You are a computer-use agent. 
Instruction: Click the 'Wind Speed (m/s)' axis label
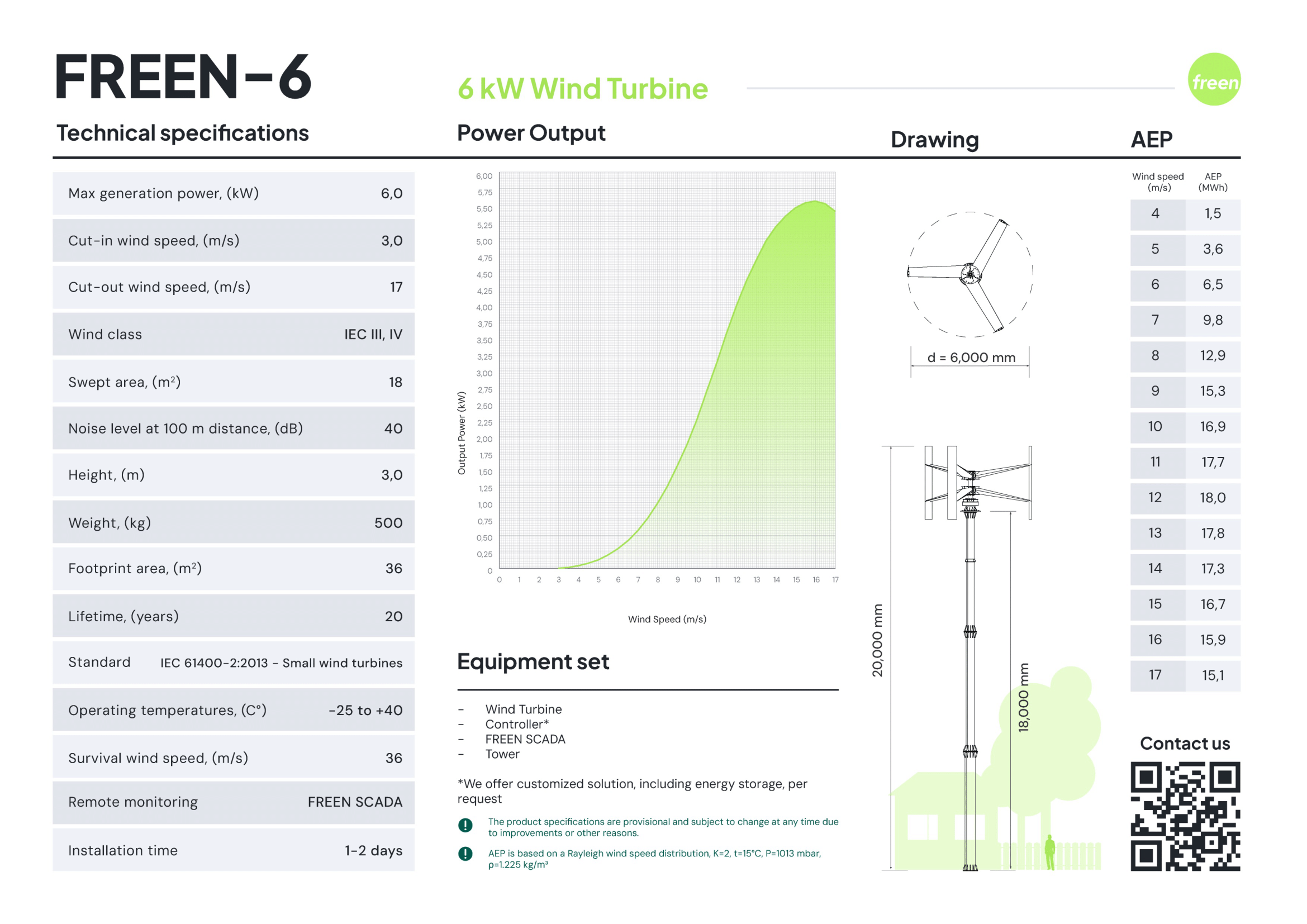(667, 619)
